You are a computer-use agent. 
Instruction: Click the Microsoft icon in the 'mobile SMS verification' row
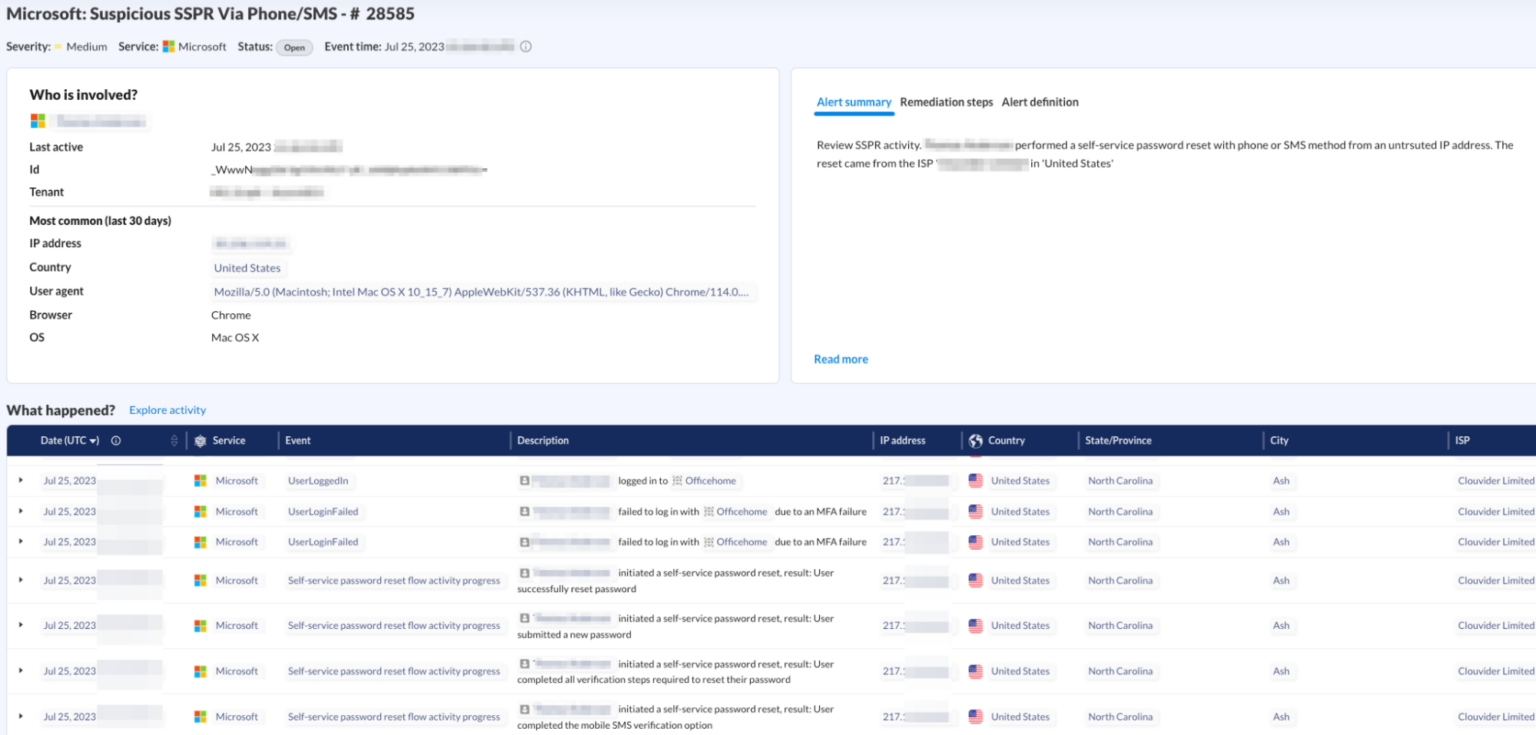point(200,717)
